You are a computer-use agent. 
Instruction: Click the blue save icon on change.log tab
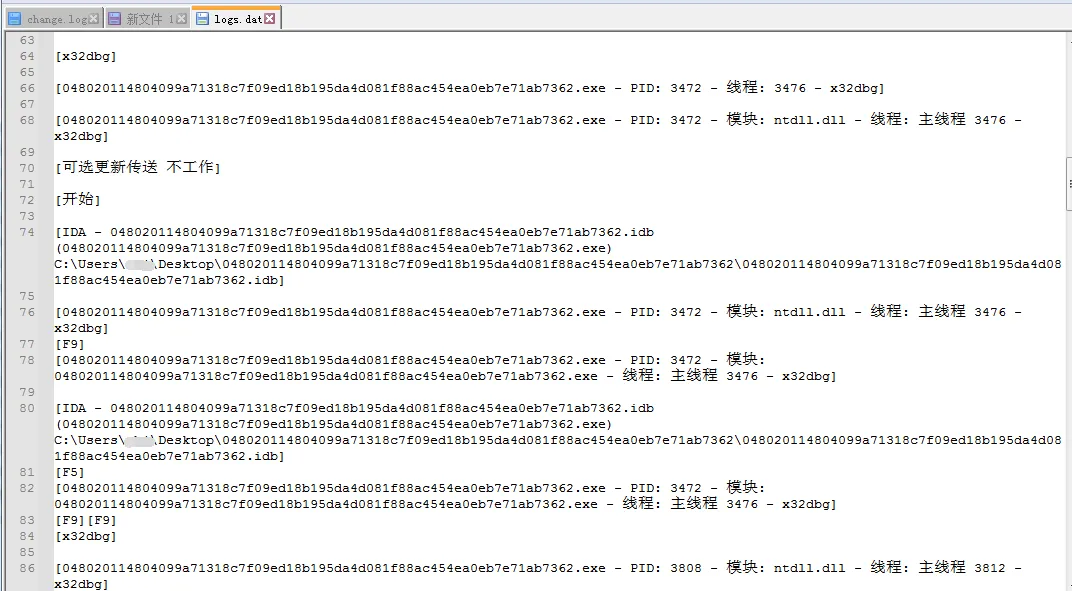pos(14,19)
